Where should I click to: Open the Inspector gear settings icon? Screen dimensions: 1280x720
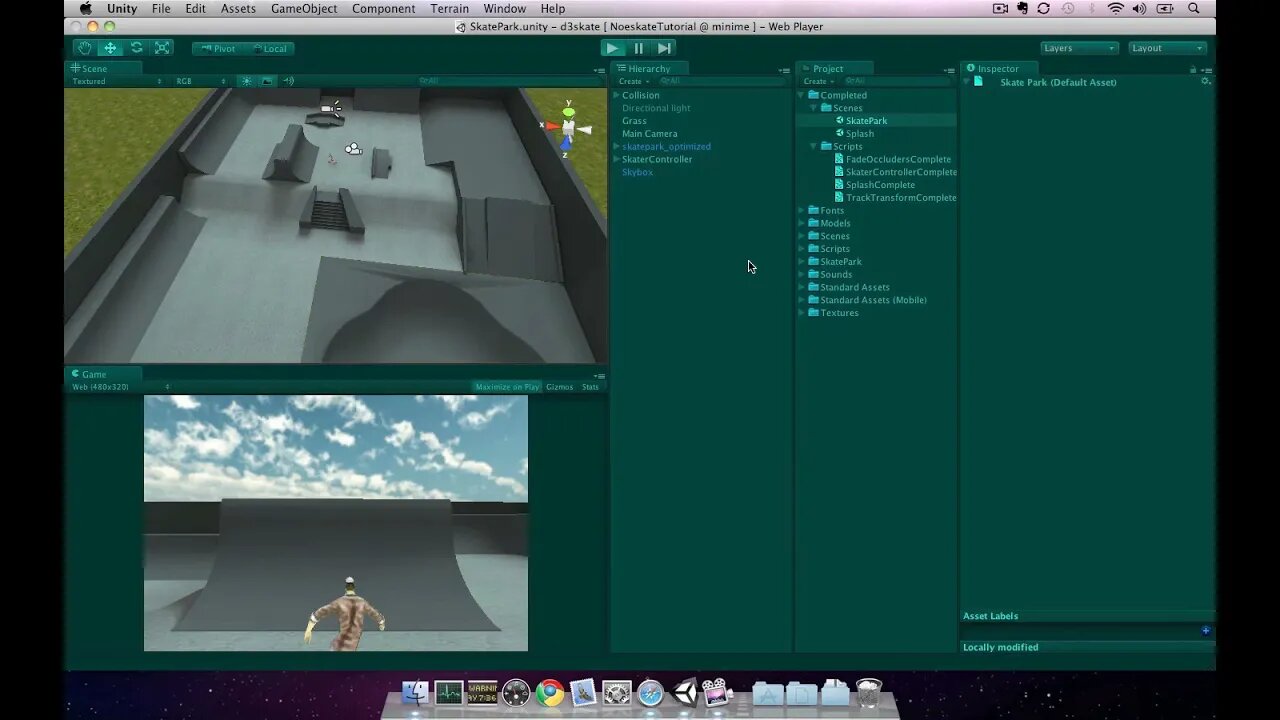[x=1205, y=81]
